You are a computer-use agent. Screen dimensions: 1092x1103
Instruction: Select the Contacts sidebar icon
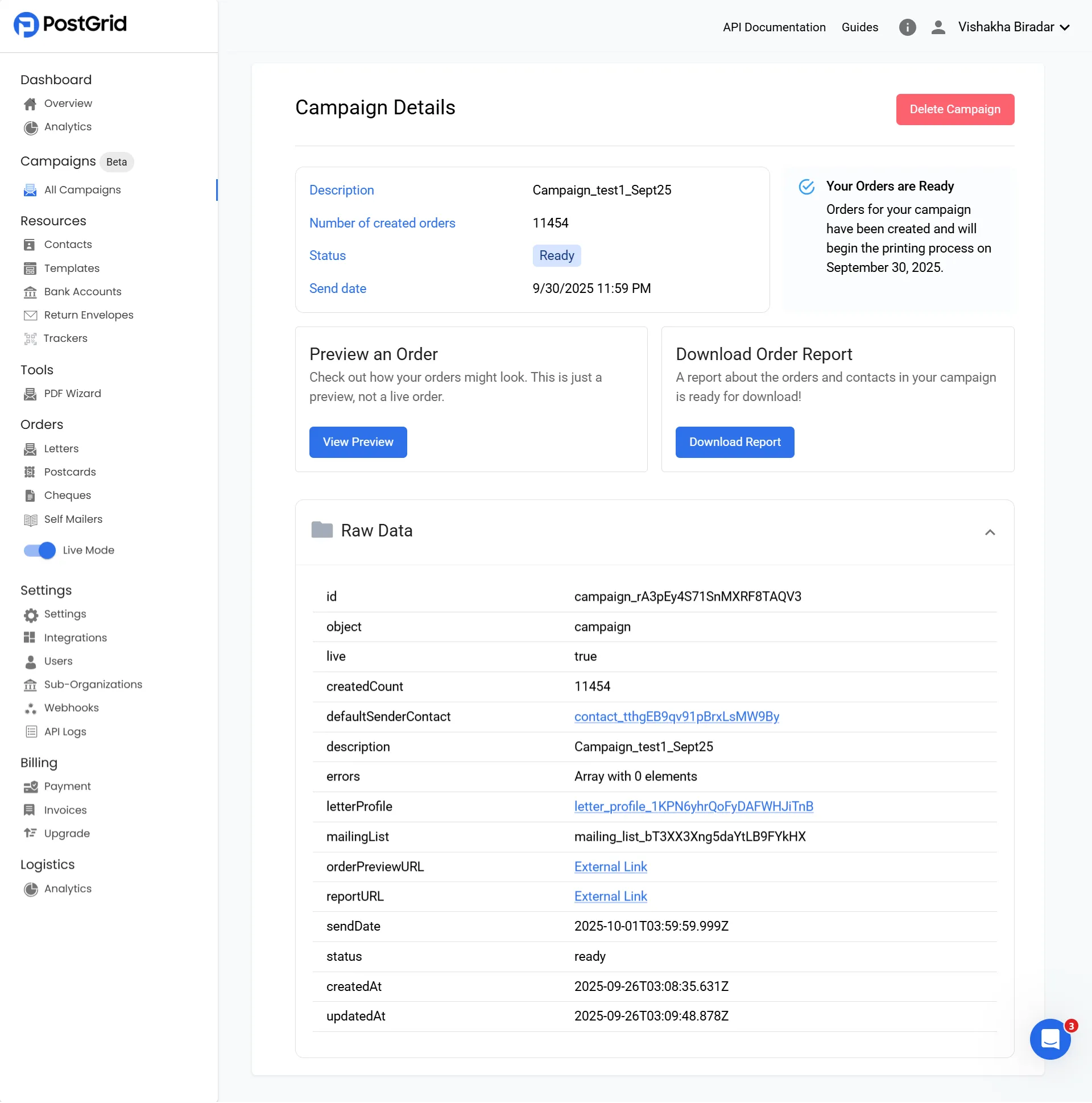coord(30,245)
